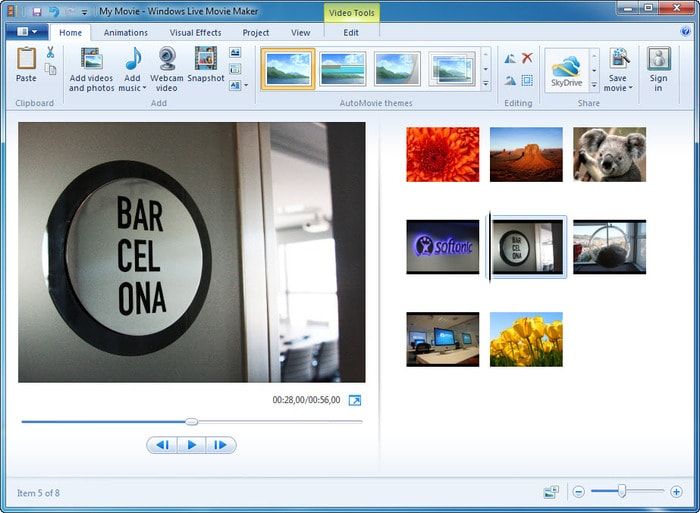Open the Movie Maker application menu button
The width and height of the screenshot is (700, 513).
coord(27,32)
